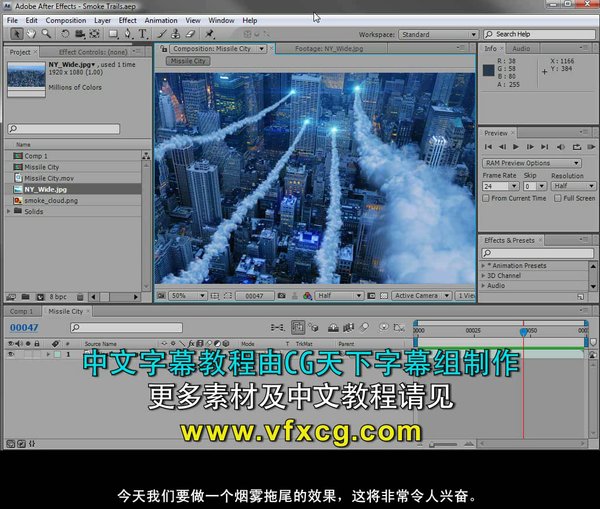Select the Puppet Pin tool

pos(209,34)
